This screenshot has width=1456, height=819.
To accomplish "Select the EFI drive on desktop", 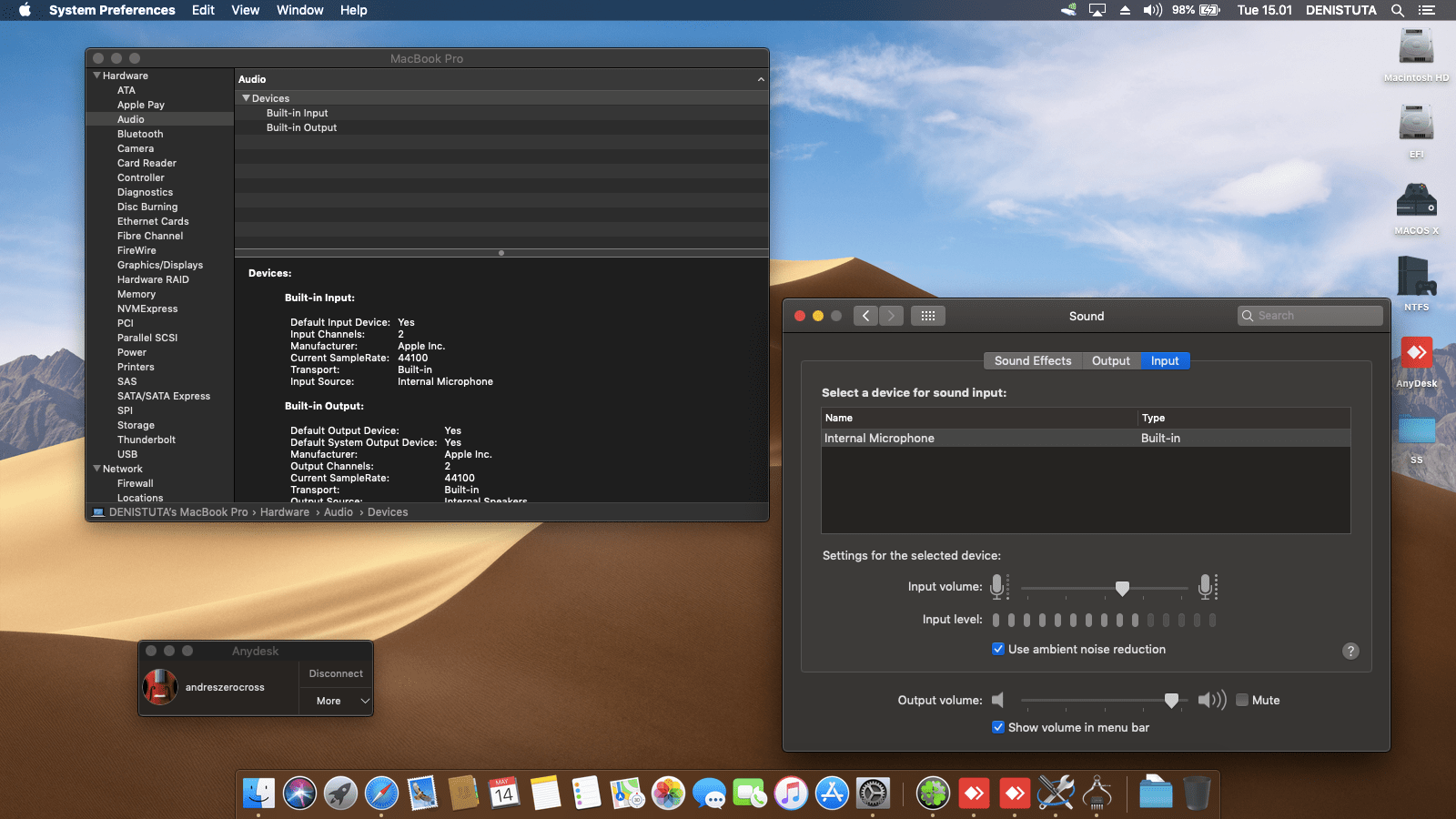I will coord(1416,131).
